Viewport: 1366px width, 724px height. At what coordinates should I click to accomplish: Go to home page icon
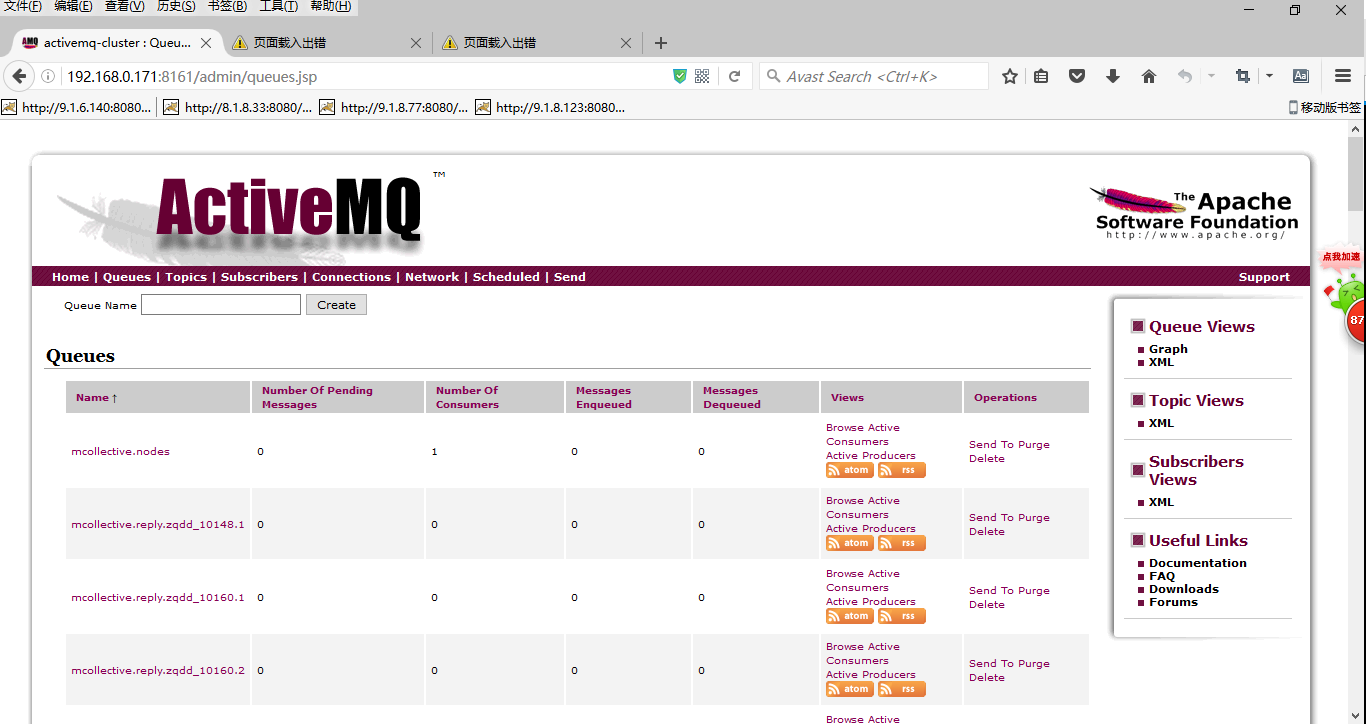click(1149, 76)
